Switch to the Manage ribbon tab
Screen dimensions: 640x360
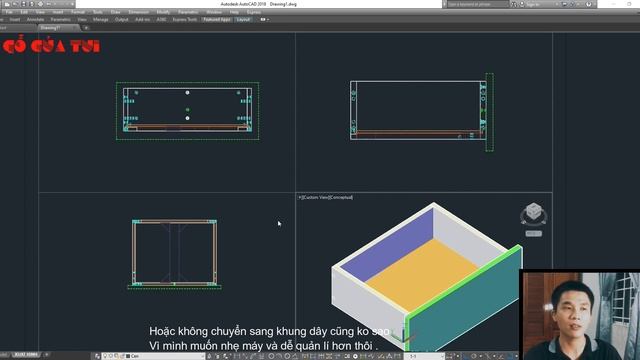click(100, 20)
